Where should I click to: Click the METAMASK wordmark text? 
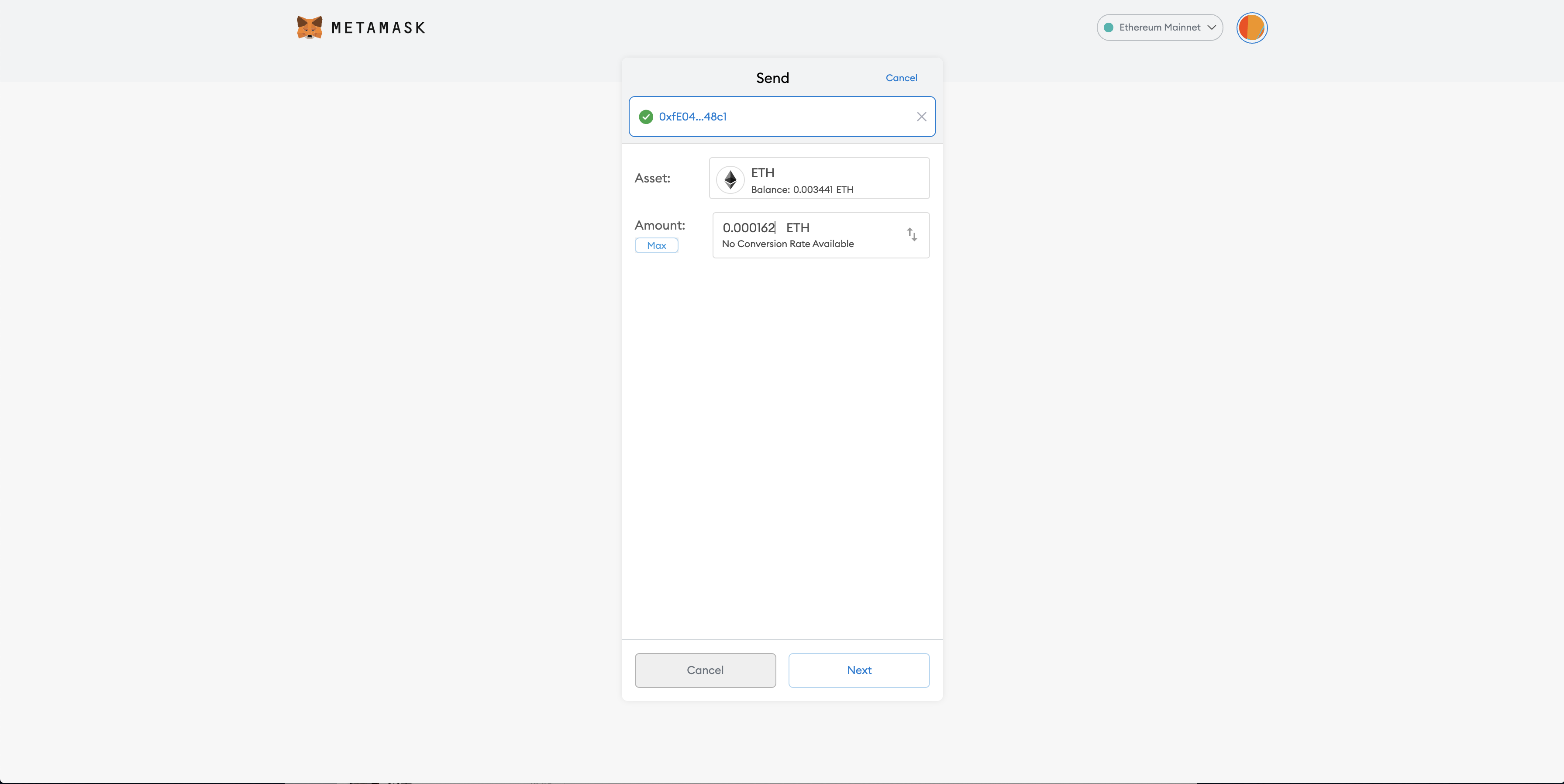tap(378, 28)
